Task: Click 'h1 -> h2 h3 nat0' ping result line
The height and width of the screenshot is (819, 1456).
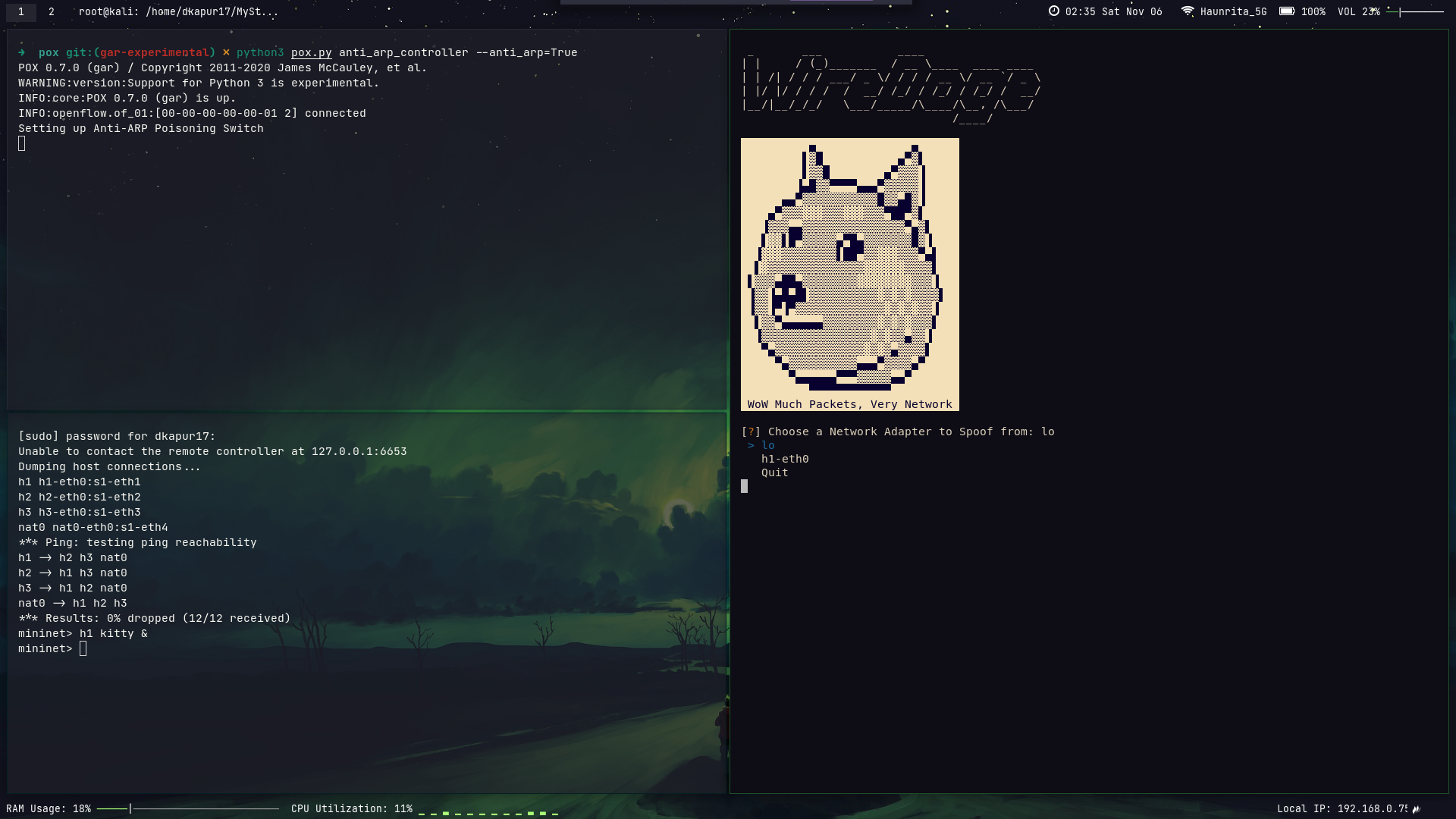Action: coord(73,558)
